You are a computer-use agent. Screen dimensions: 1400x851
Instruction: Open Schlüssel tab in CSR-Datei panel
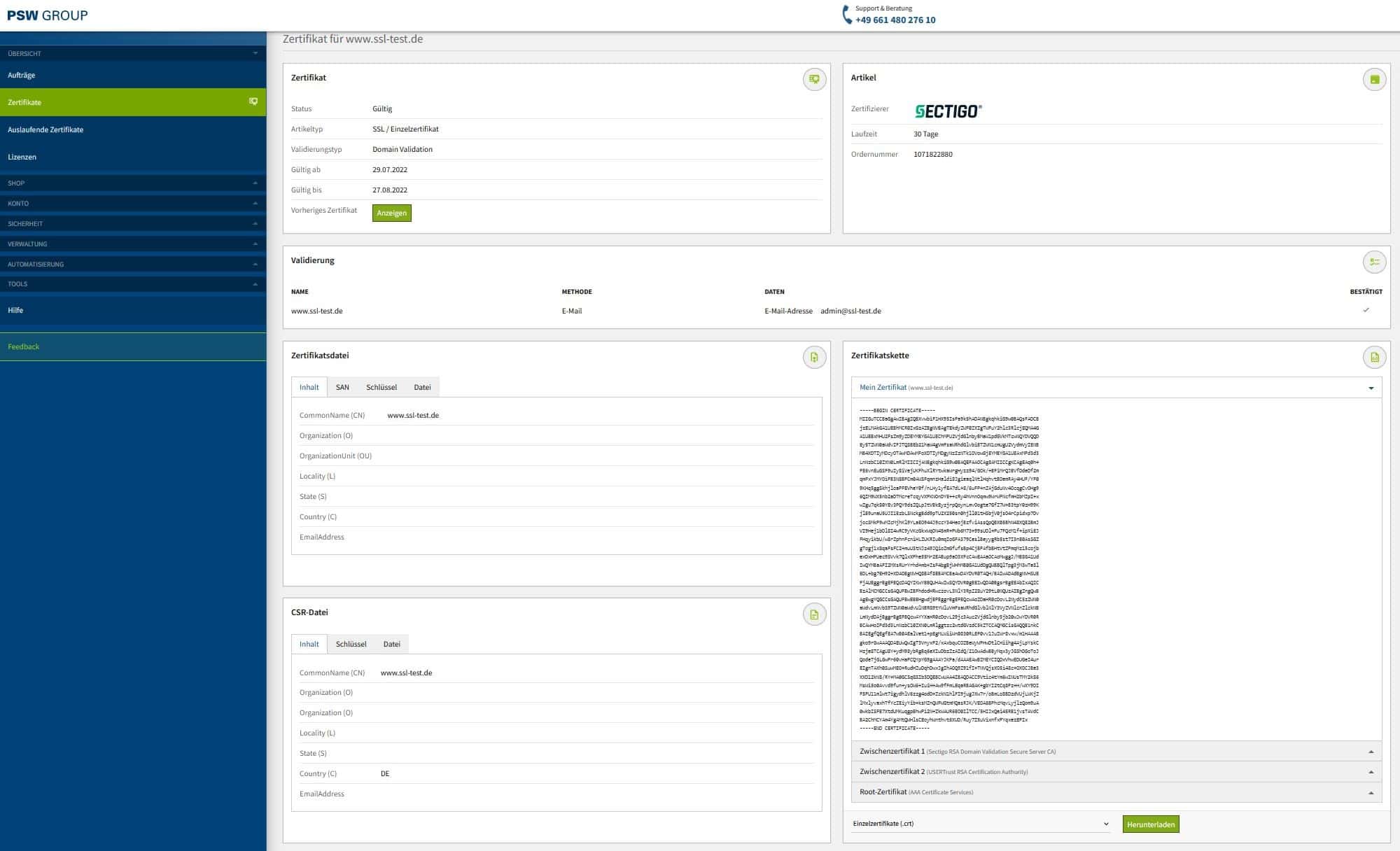point(351,644)
